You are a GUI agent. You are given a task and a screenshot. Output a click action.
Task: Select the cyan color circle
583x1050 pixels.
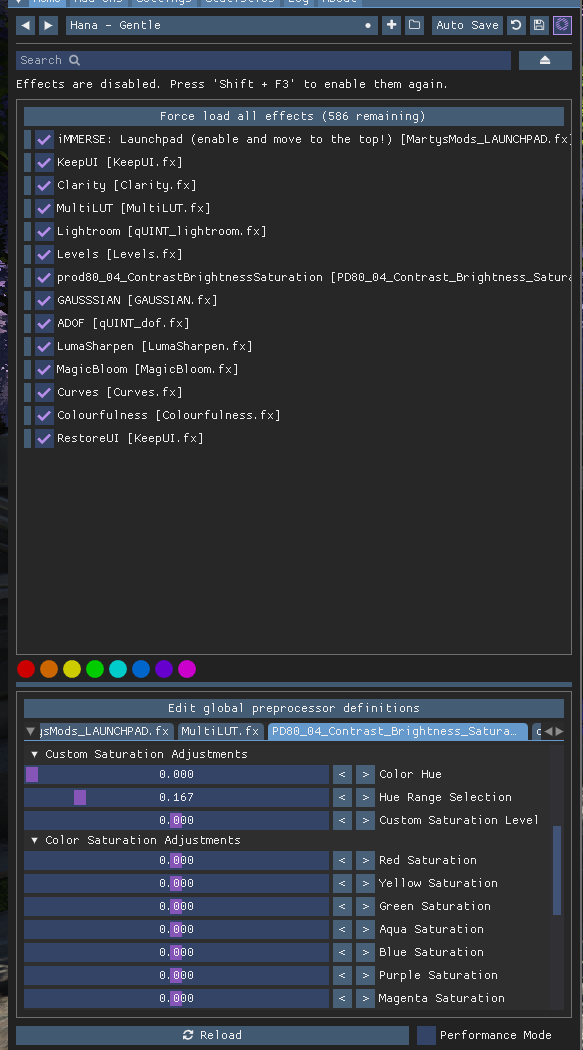point(118,669)
